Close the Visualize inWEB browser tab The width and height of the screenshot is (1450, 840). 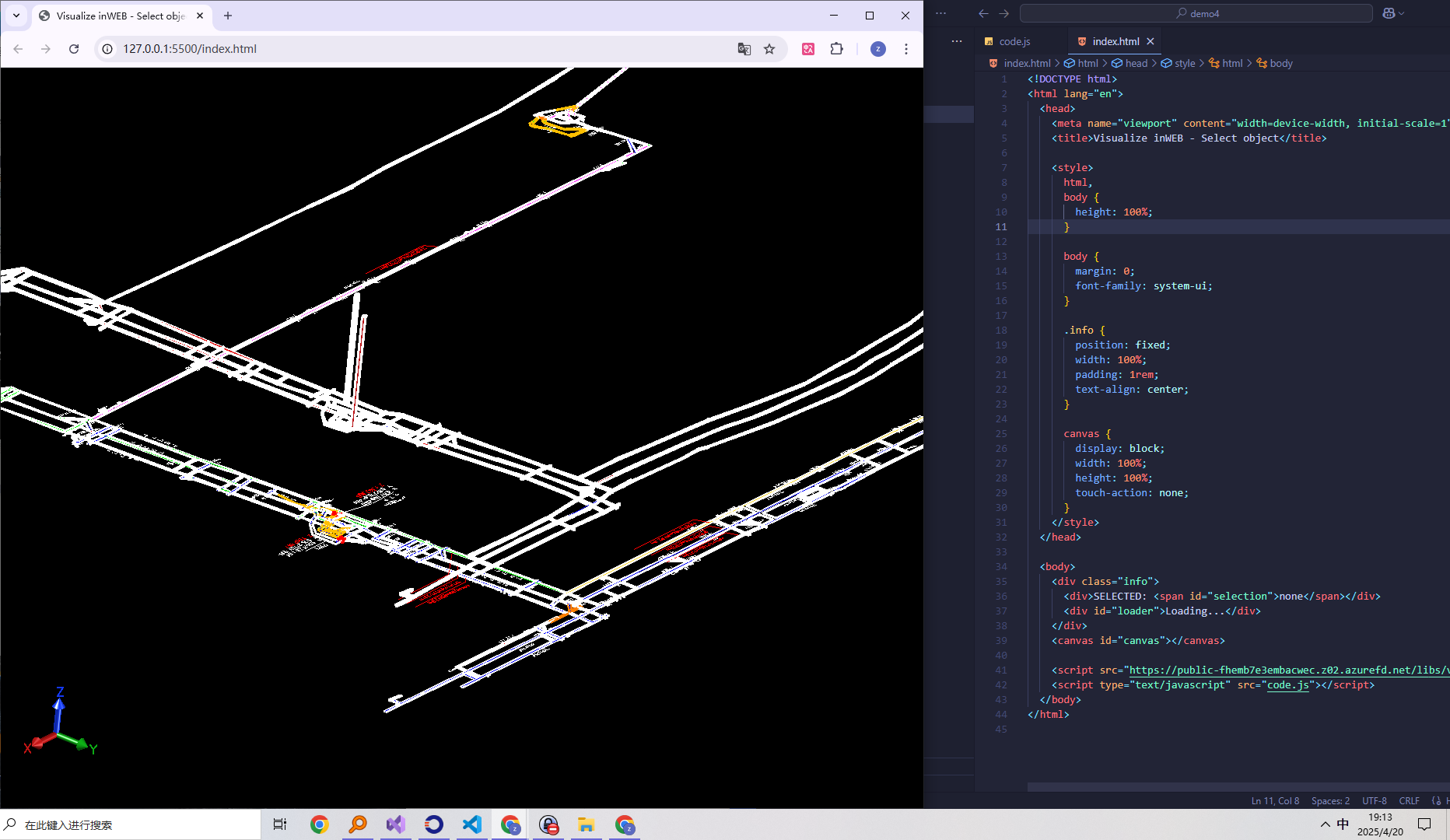point(200,16)
